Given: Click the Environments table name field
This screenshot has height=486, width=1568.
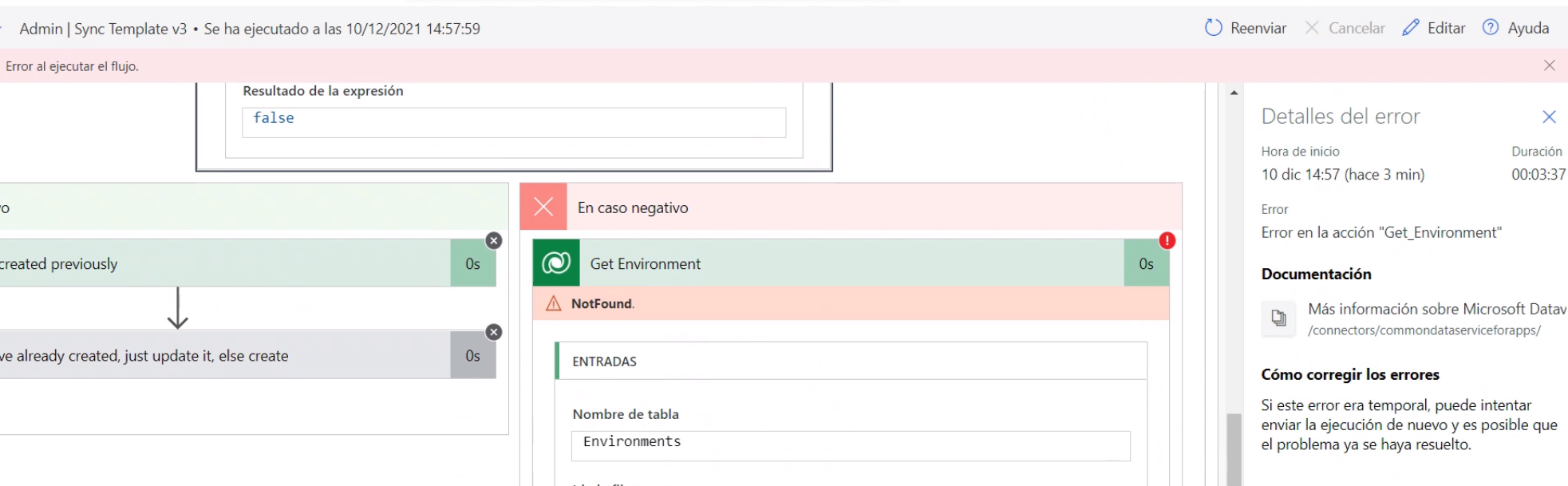Looking at the screenshot, I should [x=851, y=445].
